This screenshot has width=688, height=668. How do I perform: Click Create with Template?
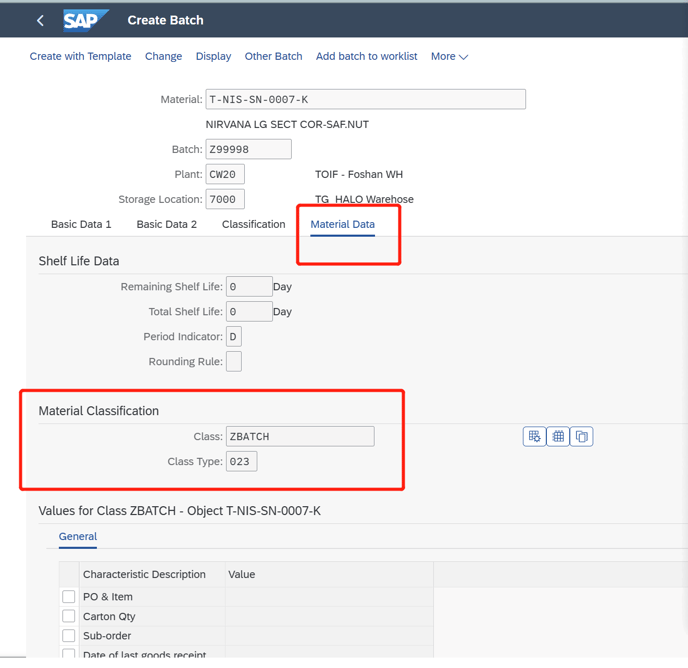tap(80, 57)
